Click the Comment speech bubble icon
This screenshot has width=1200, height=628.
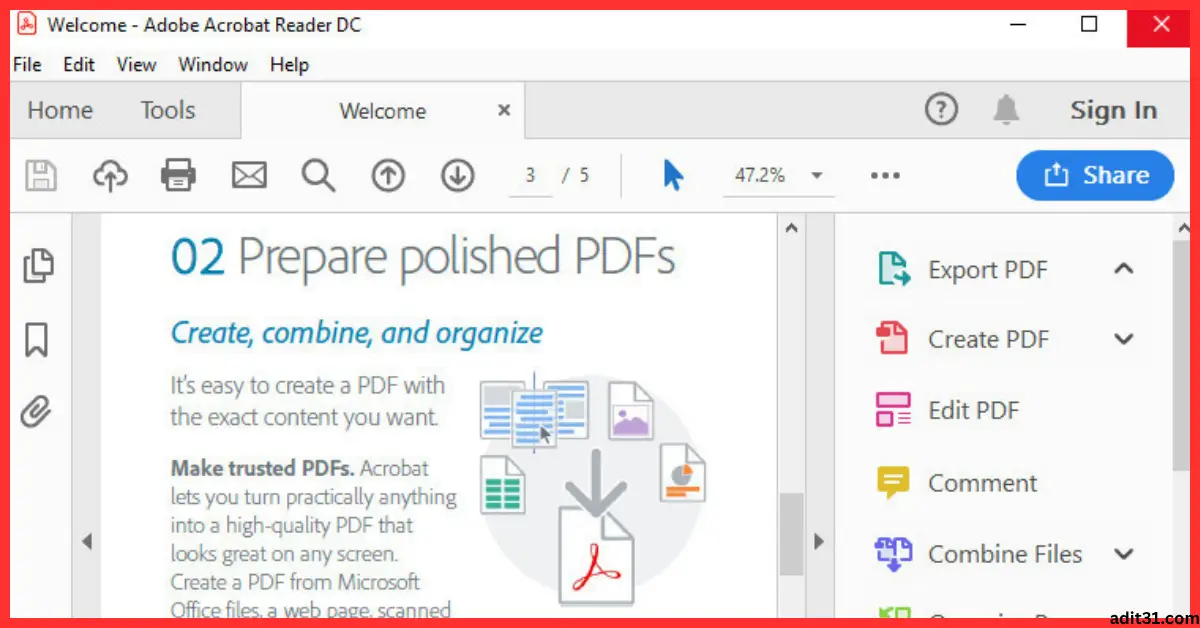[892, 483]
